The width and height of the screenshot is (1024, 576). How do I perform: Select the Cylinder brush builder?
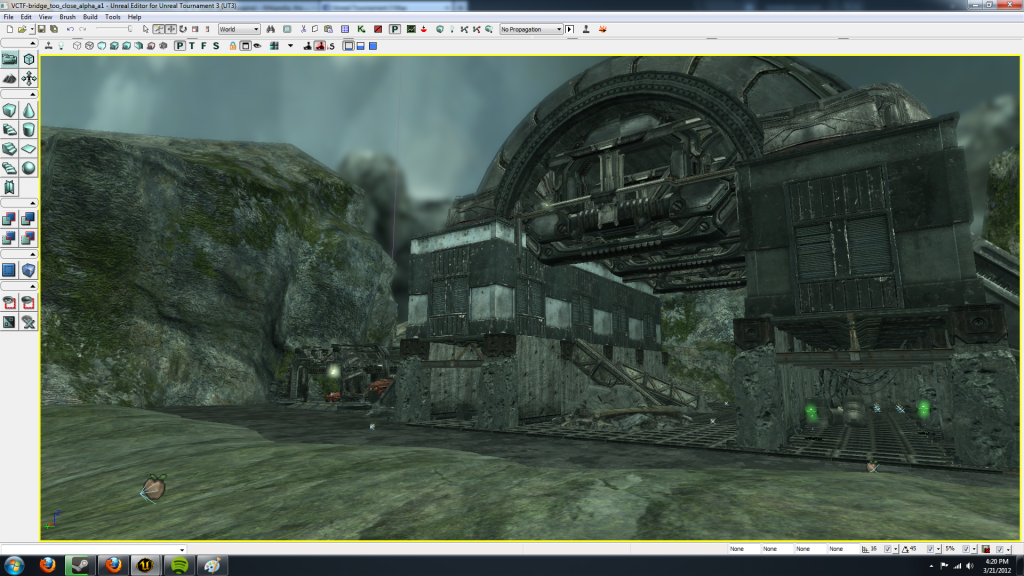(x=29, y=129)
